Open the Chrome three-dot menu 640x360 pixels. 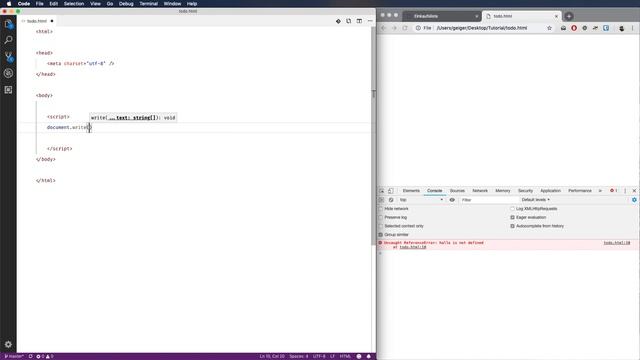pyautogui.click(x=632, y=28)
